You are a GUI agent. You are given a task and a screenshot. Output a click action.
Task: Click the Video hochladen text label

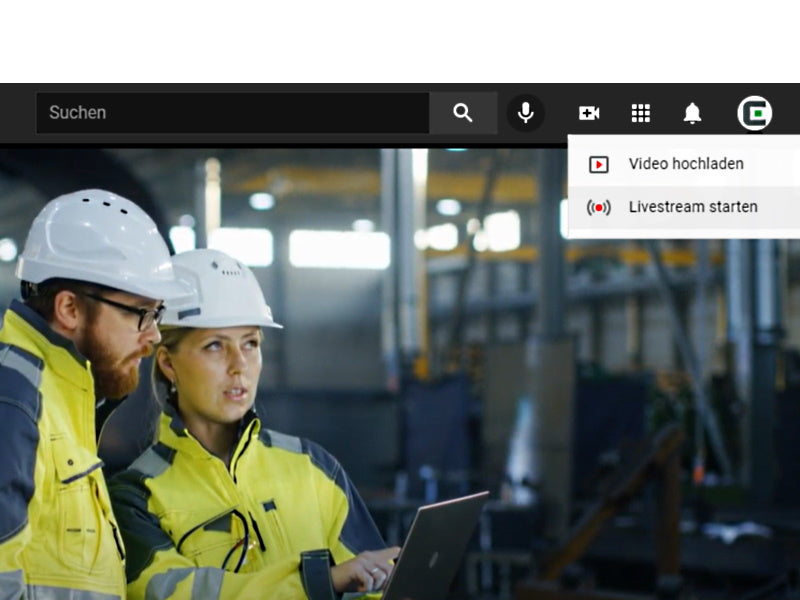tap(686, 164)
